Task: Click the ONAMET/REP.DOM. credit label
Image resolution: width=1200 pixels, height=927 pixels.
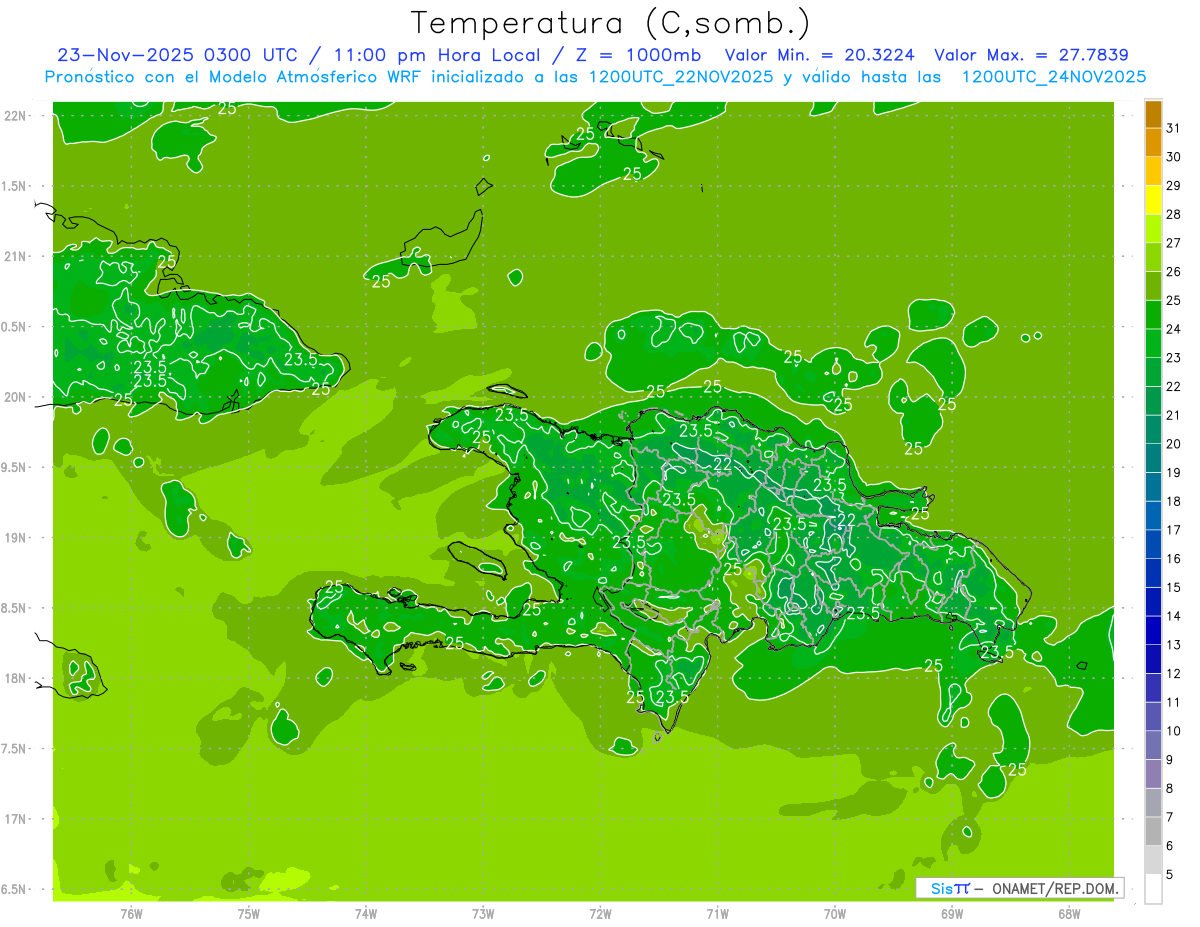Action: 1055,888
